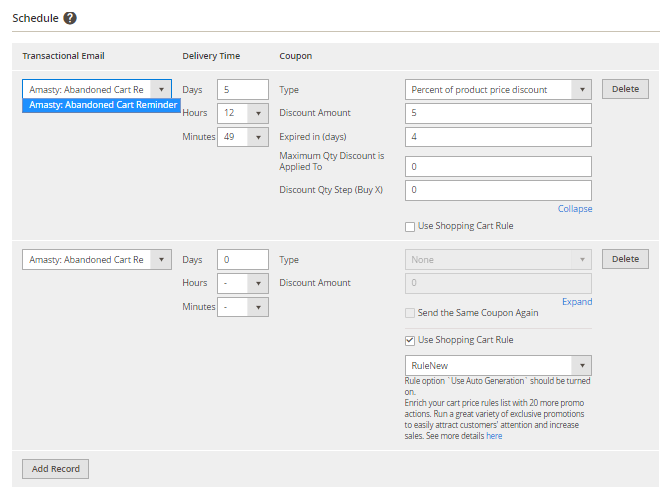668x496 pixels.
Task: Open first record's Transactional Email dropdown
Action: point(96,89)
